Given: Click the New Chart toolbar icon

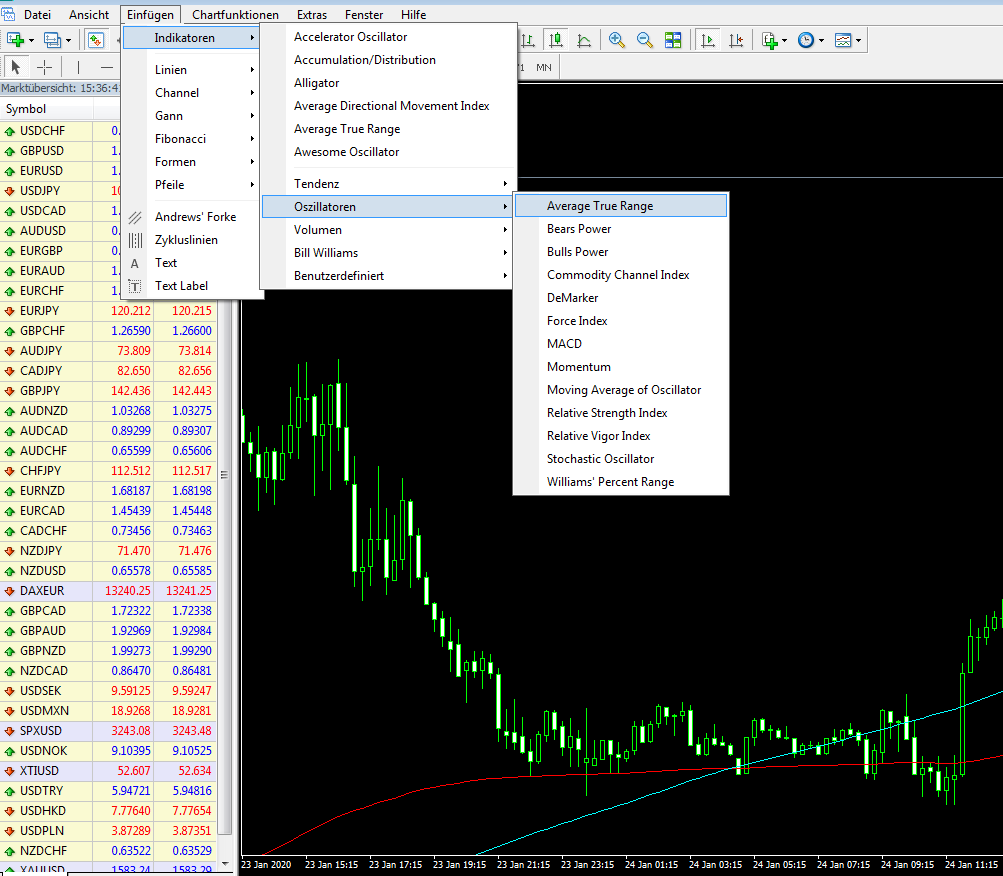Looking at the screenshot, I should (x=16, y=40).
